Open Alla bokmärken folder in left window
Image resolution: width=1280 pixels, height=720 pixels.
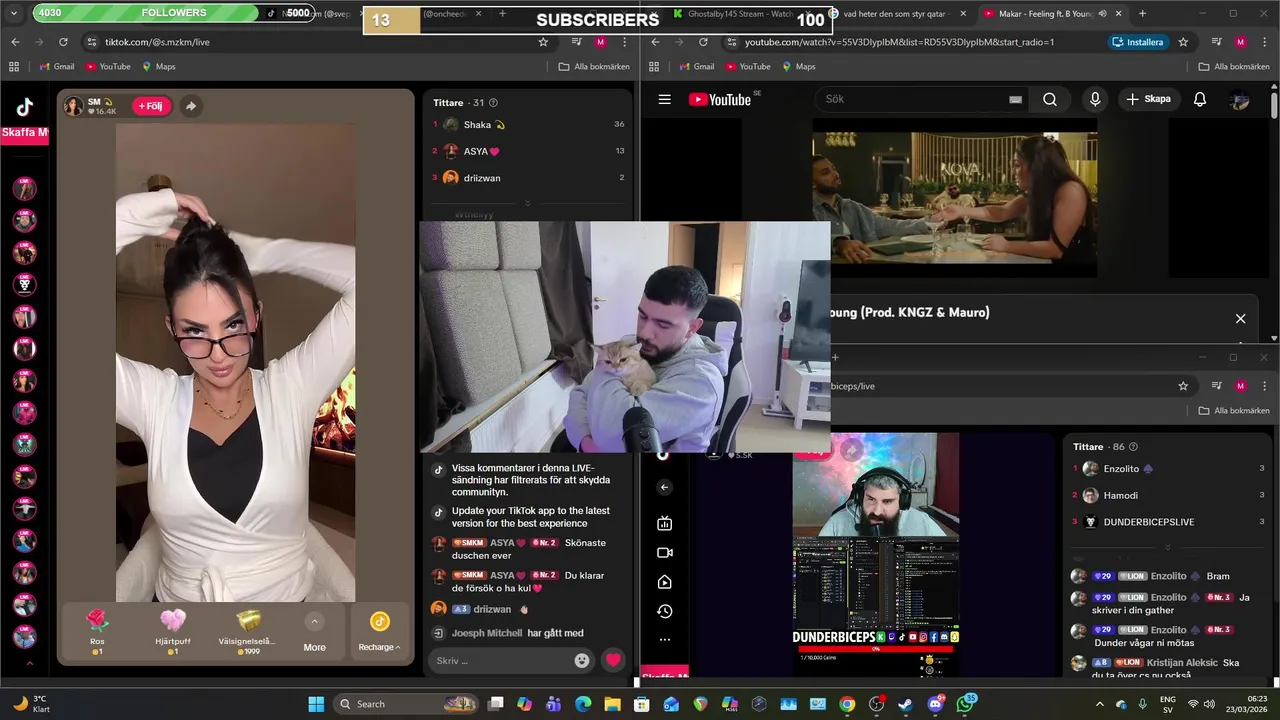[594, 67]
